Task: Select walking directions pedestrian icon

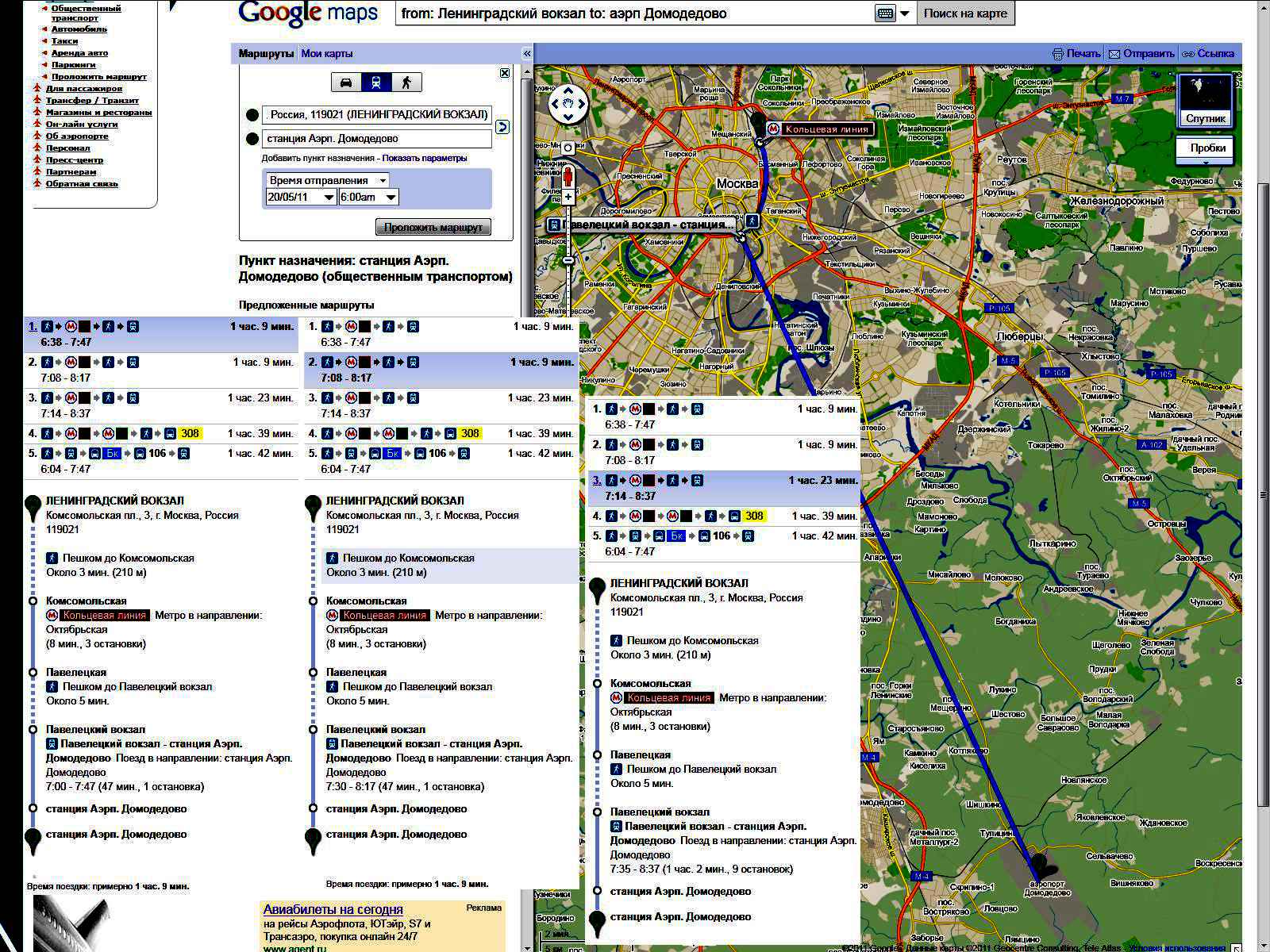Action: pos(406,82)
